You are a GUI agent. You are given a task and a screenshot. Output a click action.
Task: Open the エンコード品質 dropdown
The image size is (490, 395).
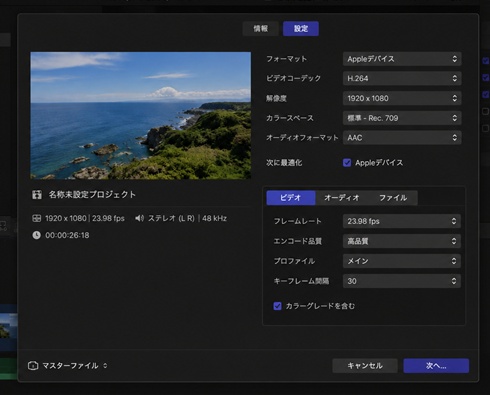[402, 241]
